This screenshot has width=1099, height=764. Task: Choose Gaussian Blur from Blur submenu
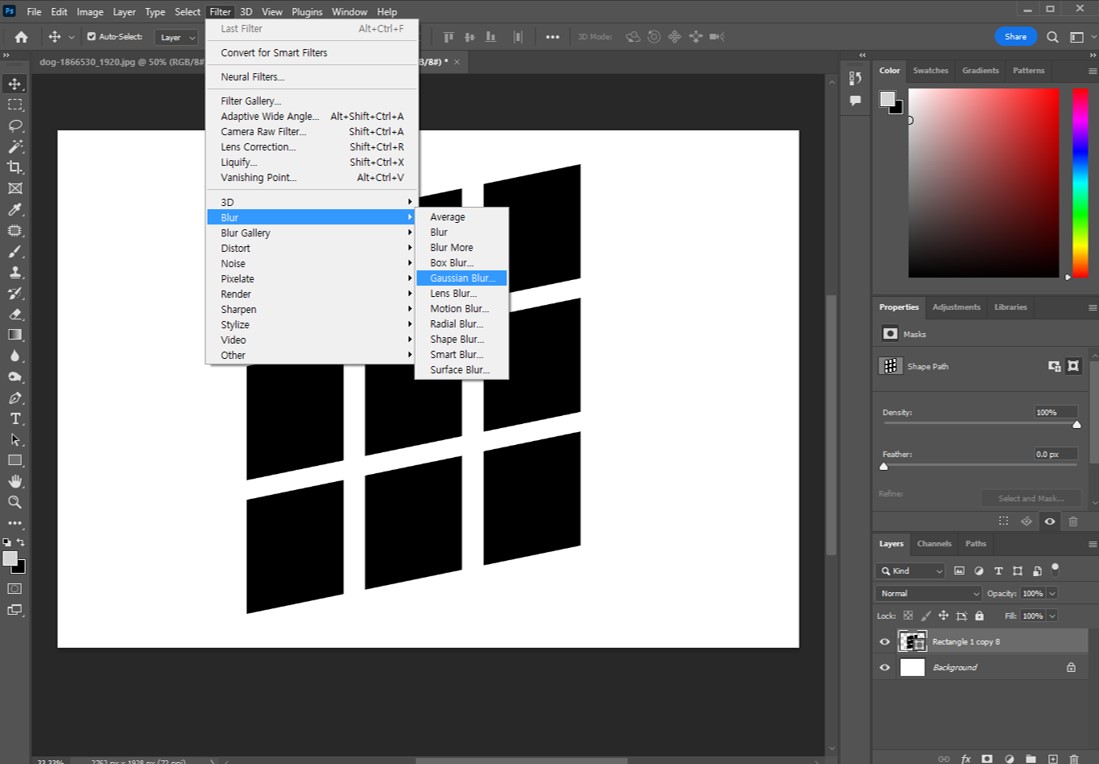(x=461, y=278)
